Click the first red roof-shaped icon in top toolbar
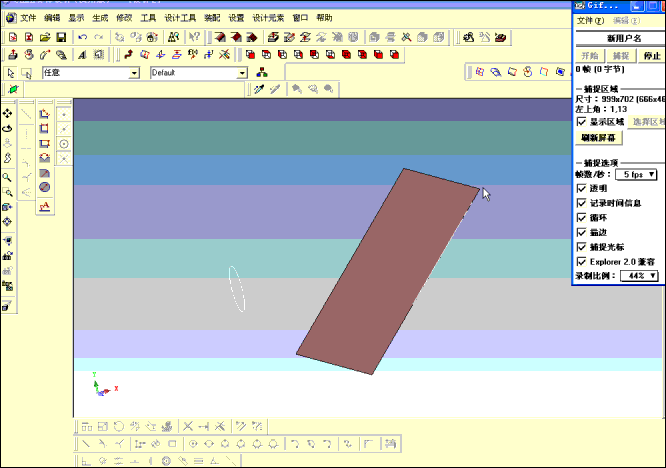The width and height of the screenshot is (666, 468). [220, 37]
